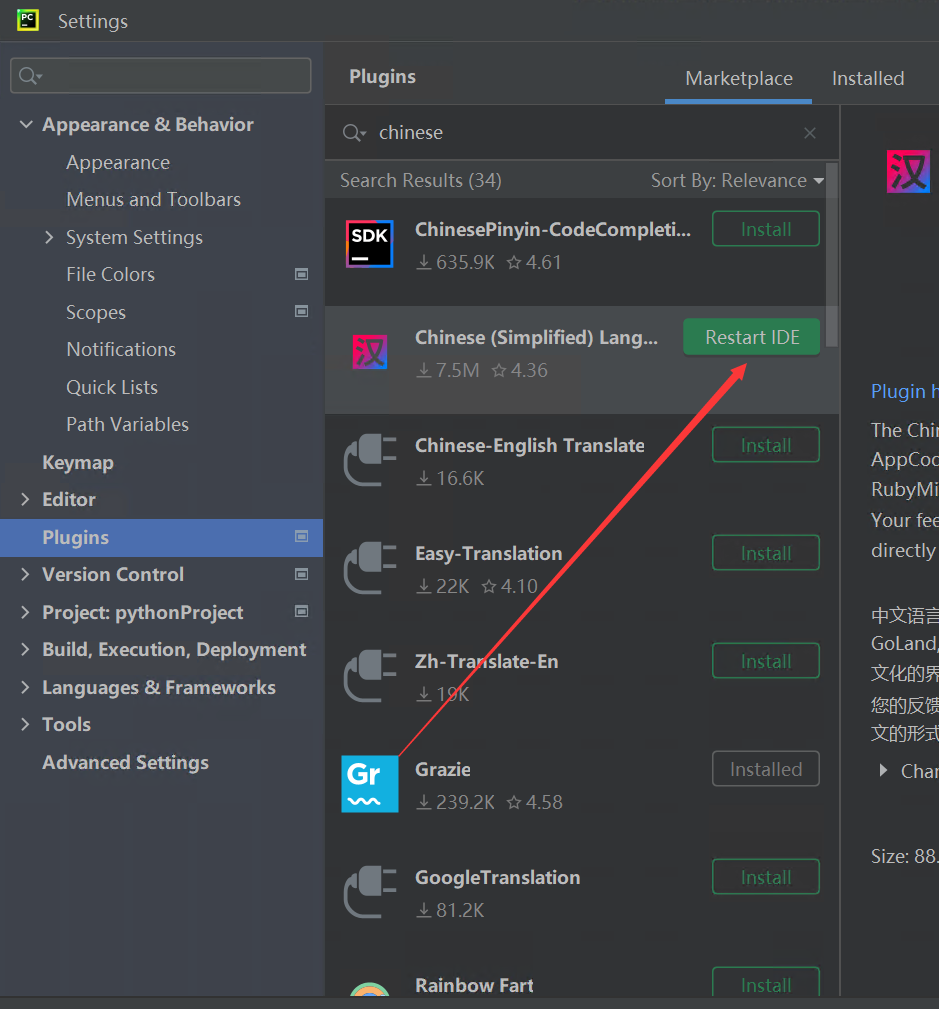
Task: Switch to the Marketplace tab
Action: point(738,79)
